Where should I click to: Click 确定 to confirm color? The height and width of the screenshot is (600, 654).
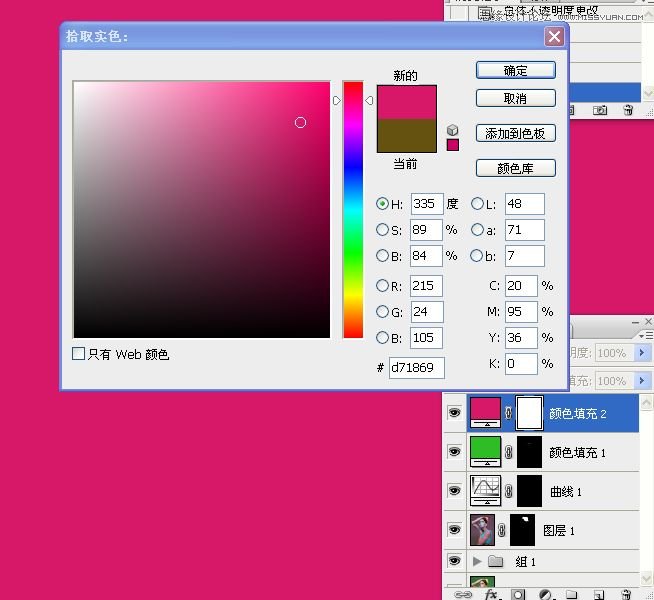click(x=516, y=70)
